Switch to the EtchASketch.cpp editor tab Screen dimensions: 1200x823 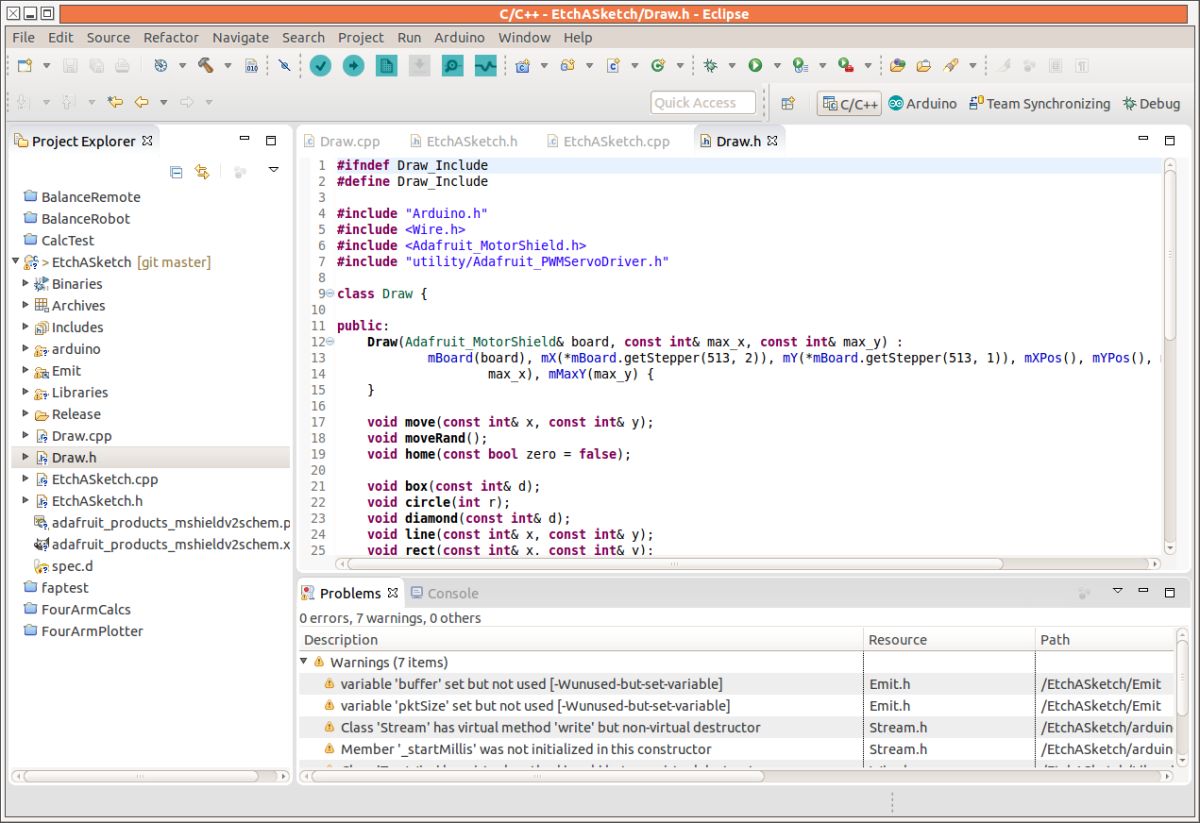615,141
